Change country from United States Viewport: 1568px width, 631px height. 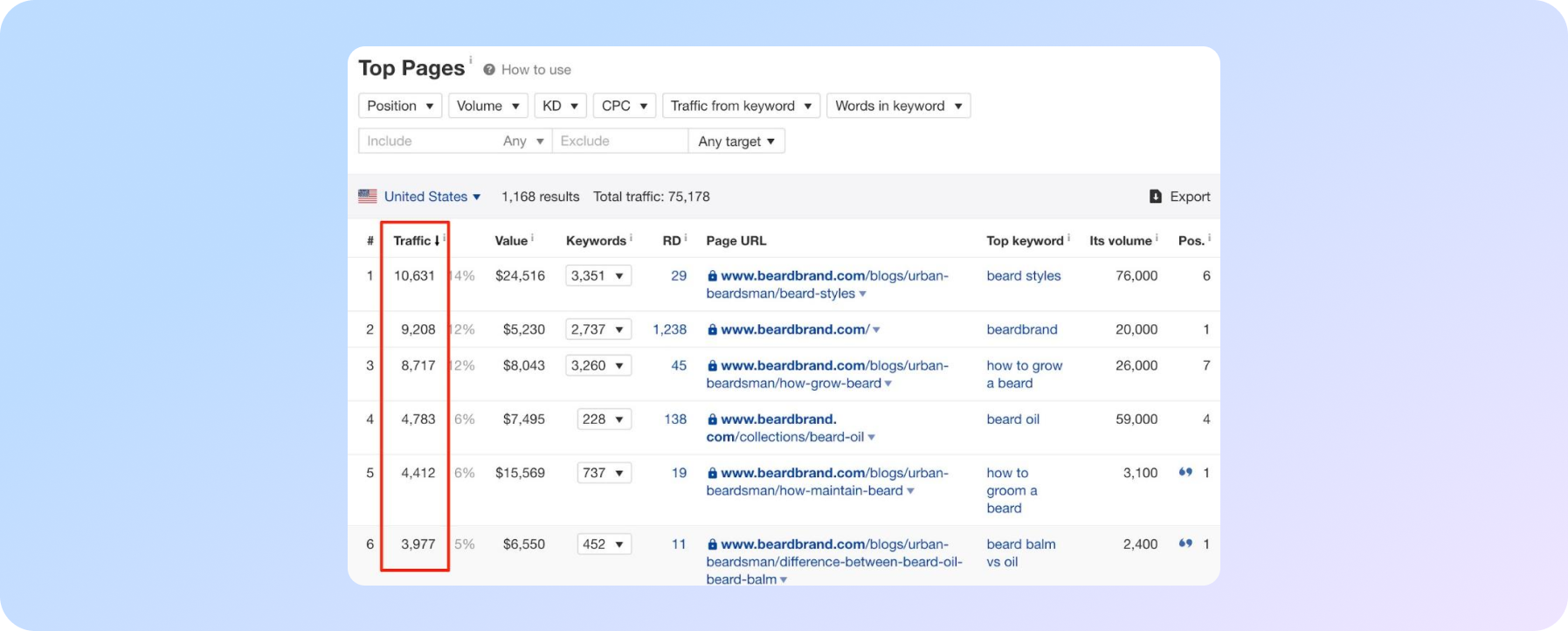point(432,197)
